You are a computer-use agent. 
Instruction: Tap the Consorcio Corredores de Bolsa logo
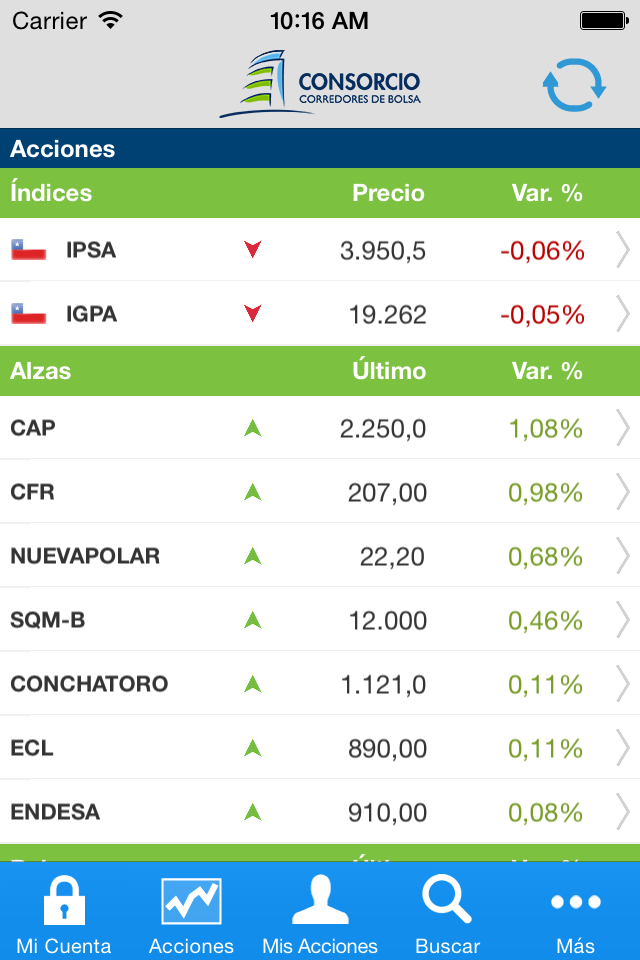click(320, 84)
